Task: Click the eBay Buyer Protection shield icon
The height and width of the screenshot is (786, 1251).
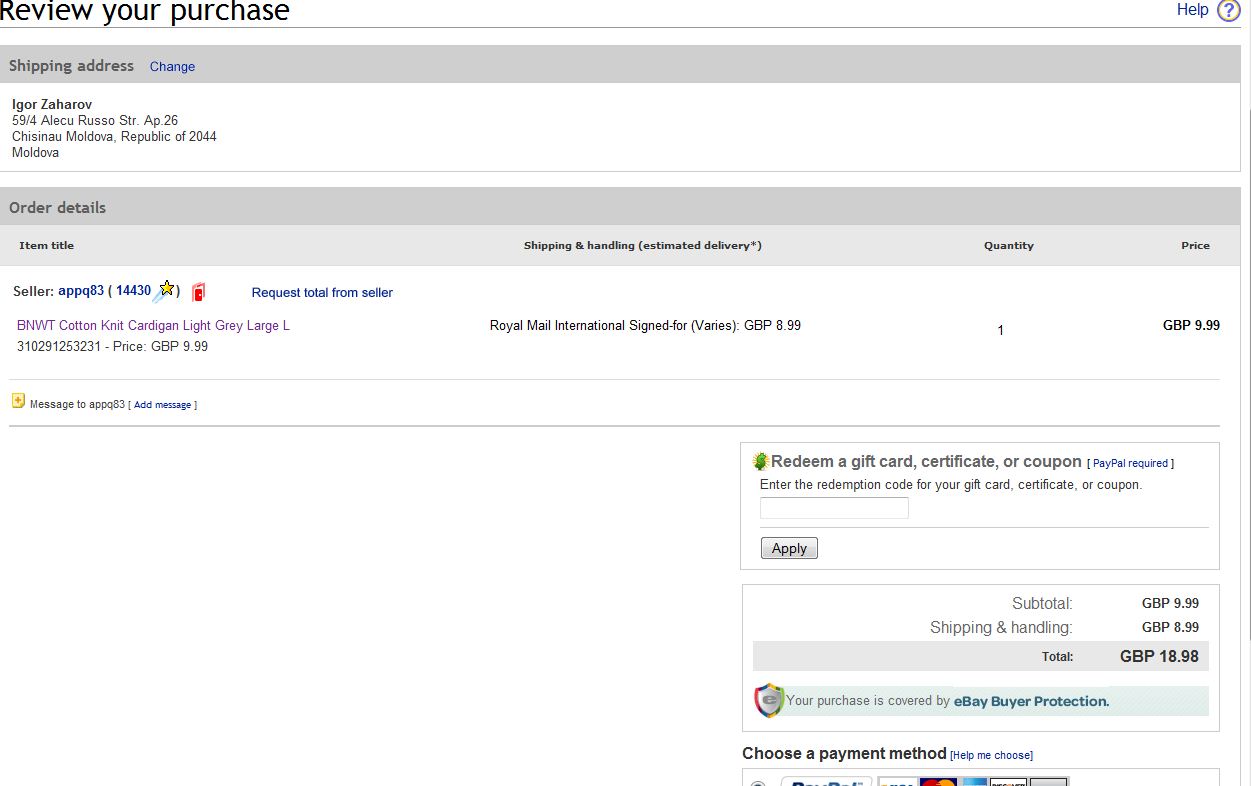Action: point(768,700)
